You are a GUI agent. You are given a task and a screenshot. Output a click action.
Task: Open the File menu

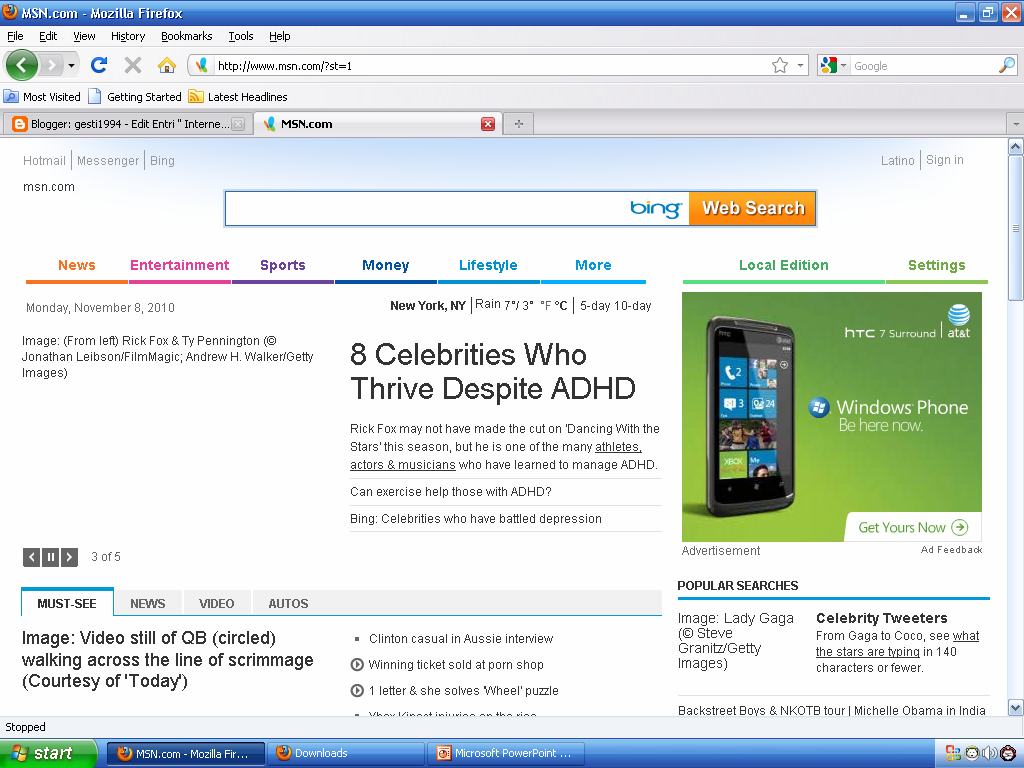[x=15, y=36]
